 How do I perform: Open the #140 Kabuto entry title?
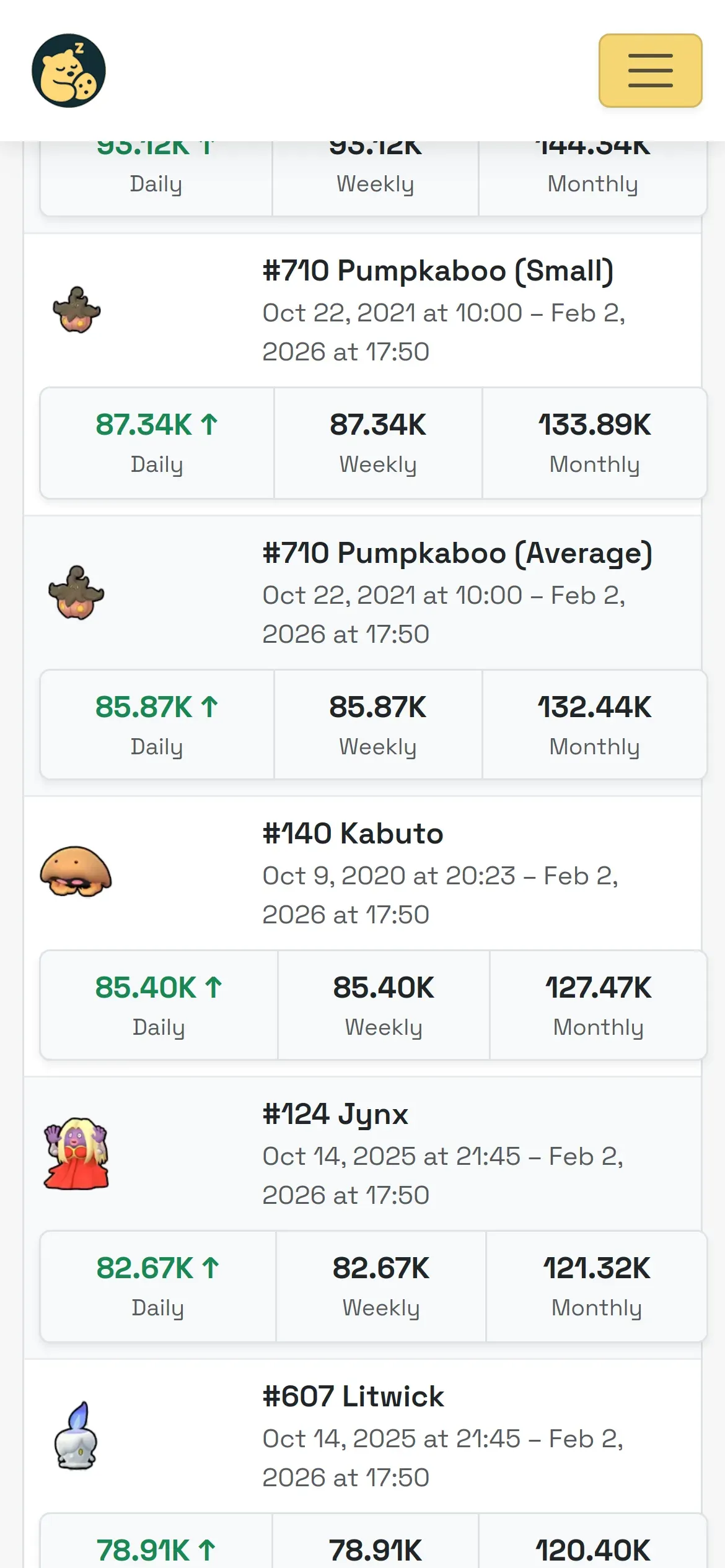coord(353,834)
